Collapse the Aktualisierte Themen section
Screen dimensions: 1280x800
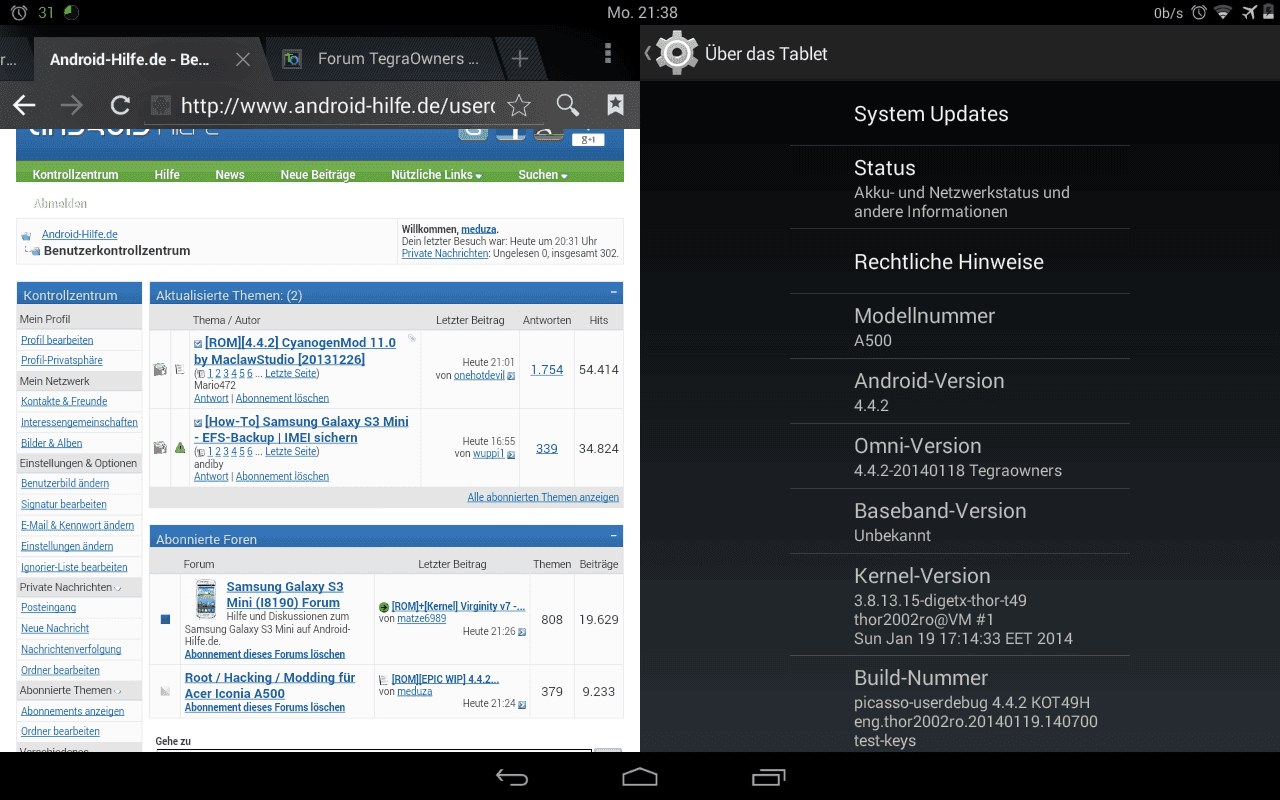pyautogui.click(x=614, y=293)
